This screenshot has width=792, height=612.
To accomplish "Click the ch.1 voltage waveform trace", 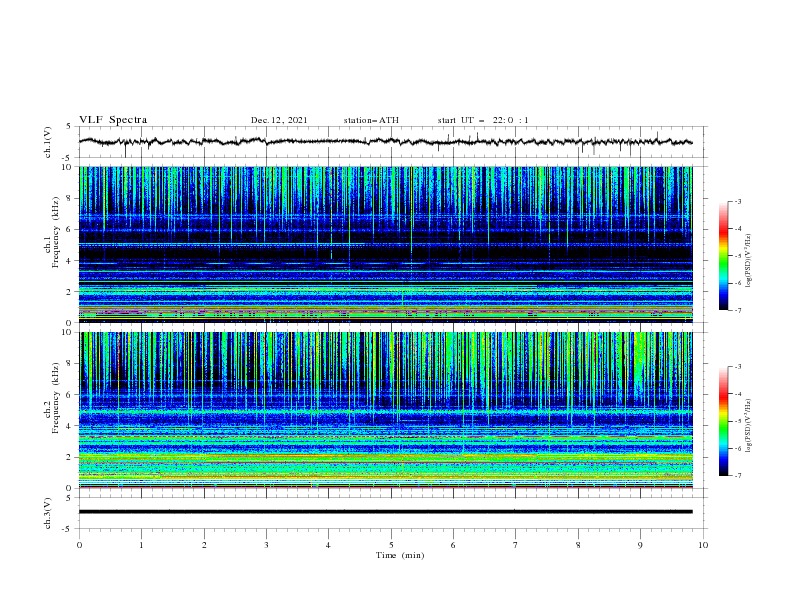I will coord(385,142).
